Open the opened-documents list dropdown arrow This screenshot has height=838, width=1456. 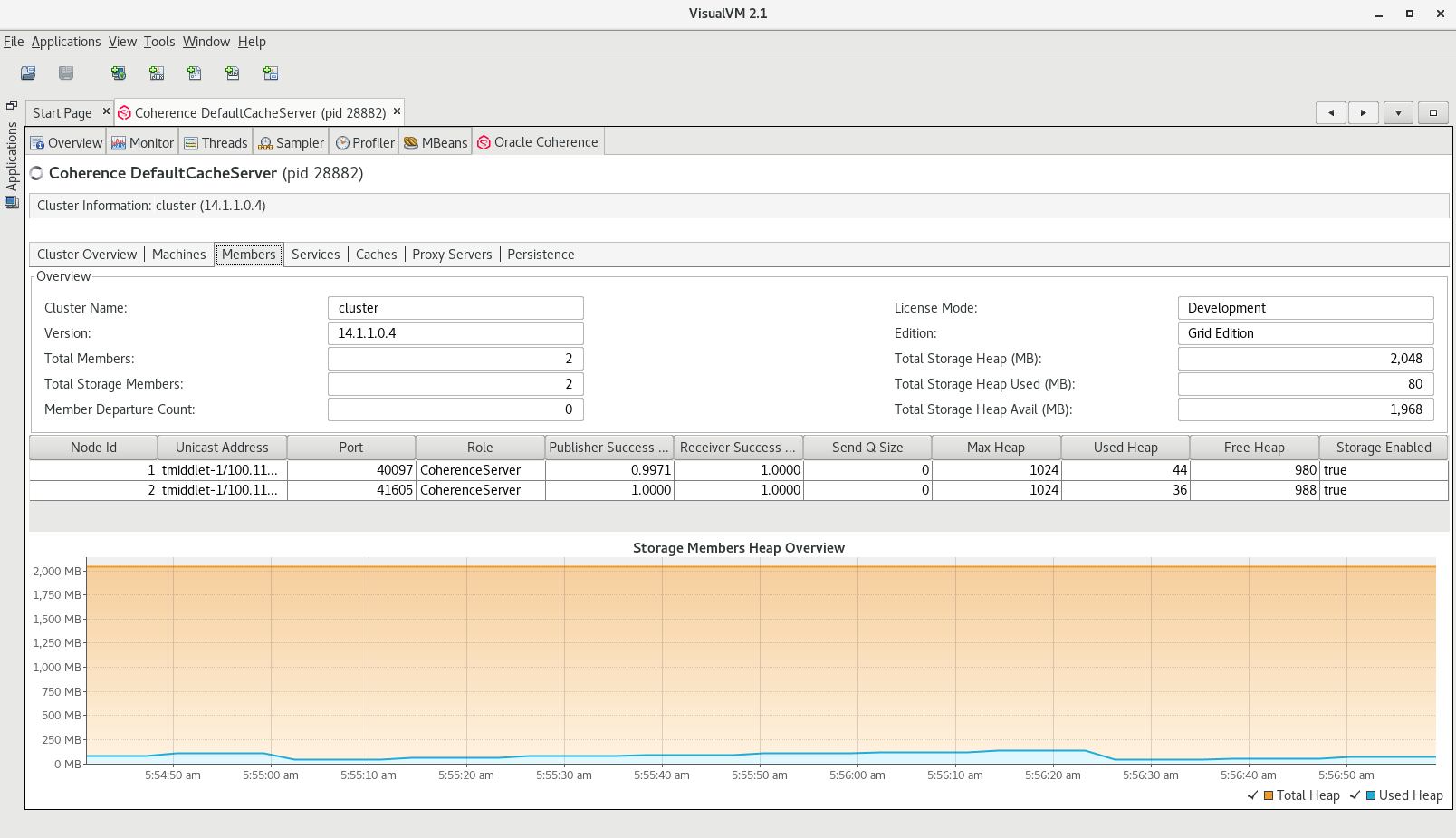(1398, 112)
